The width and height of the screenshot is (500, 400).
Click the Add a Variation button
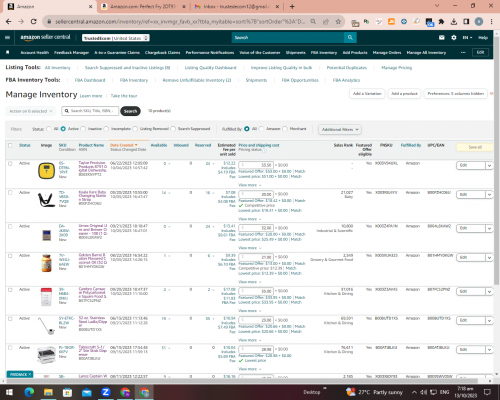pos(367,94)
